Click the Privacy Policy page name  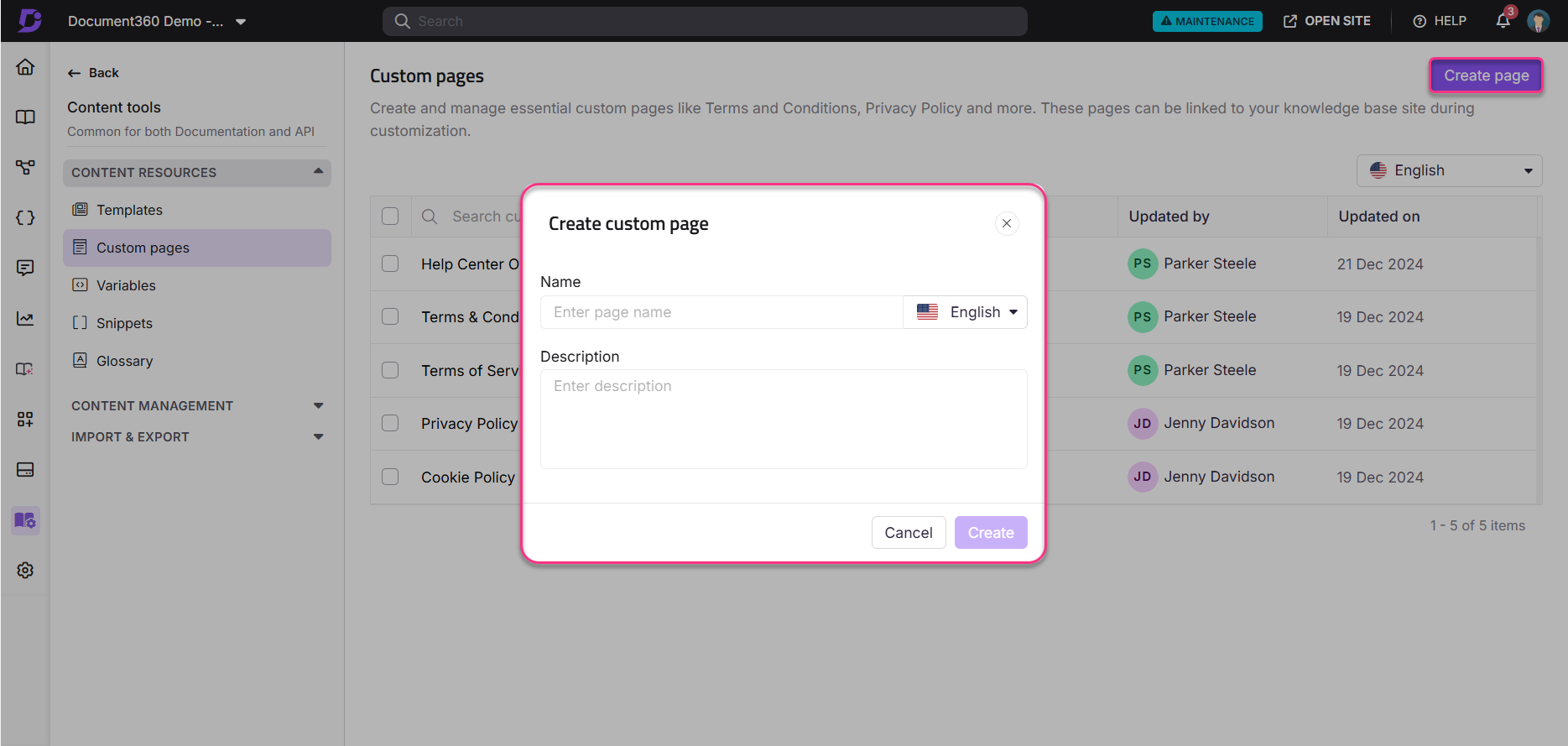point(470,423)
